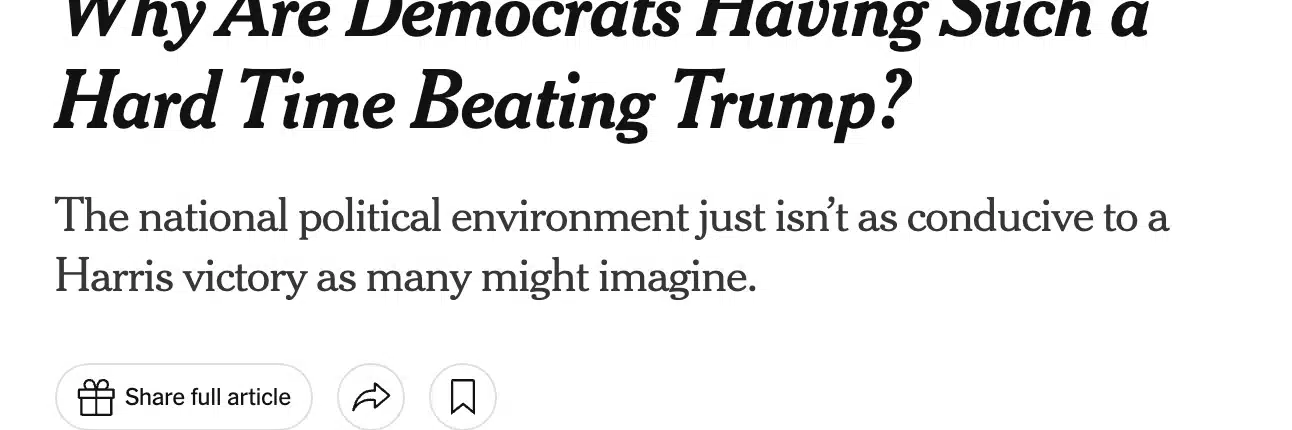1292x430 pixels.
Task: Click the word 'environment' in the summary
Action: (x=570, y=217)
